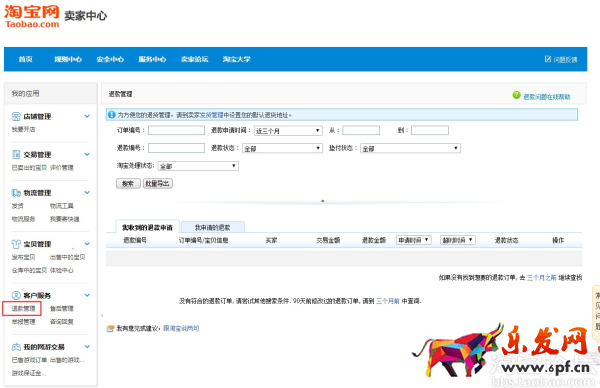Viewport: 600px width, 388px height.
Task: Click the 客户服务 person icon
Action: [16, 295]
